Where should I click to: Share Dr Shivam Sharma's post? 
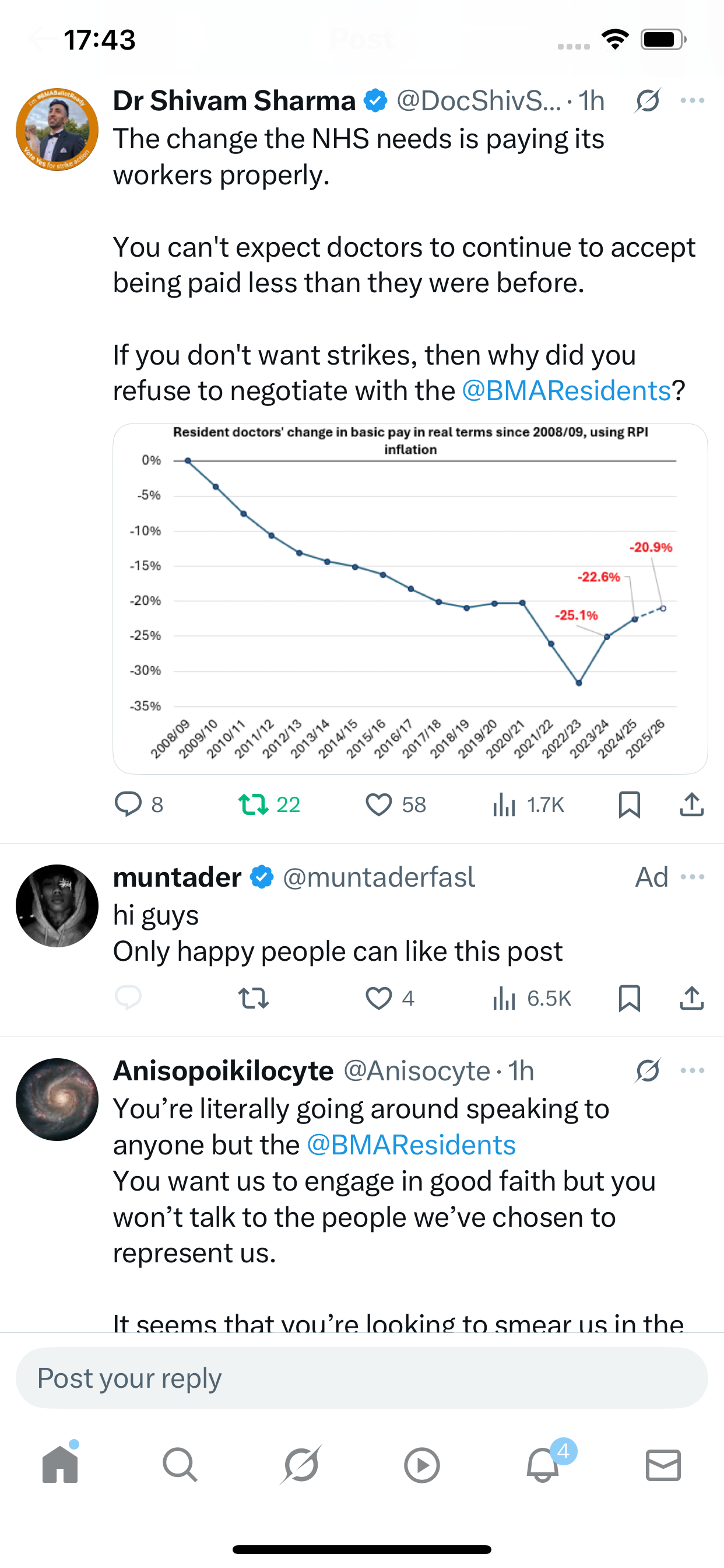tap(692, 804)
